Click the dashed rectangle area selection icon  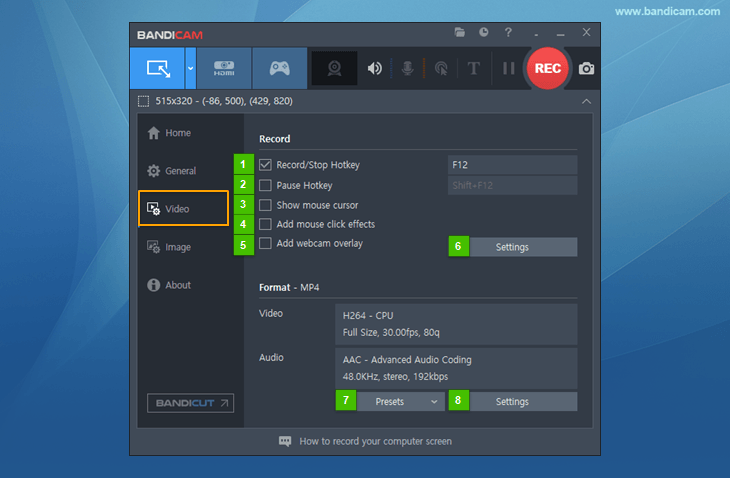click(143, 101)
